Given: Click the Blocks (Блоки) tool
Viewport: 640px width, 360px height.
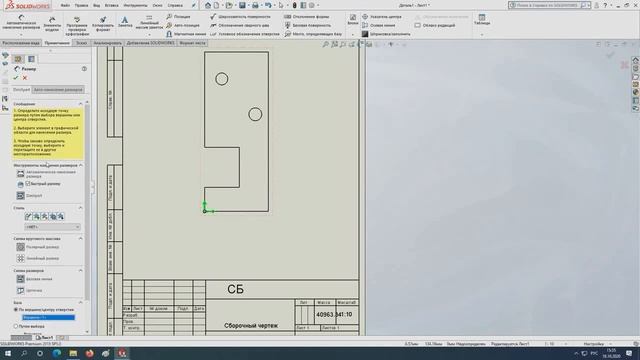Looking at the screenshot, I should coord(353,20).
